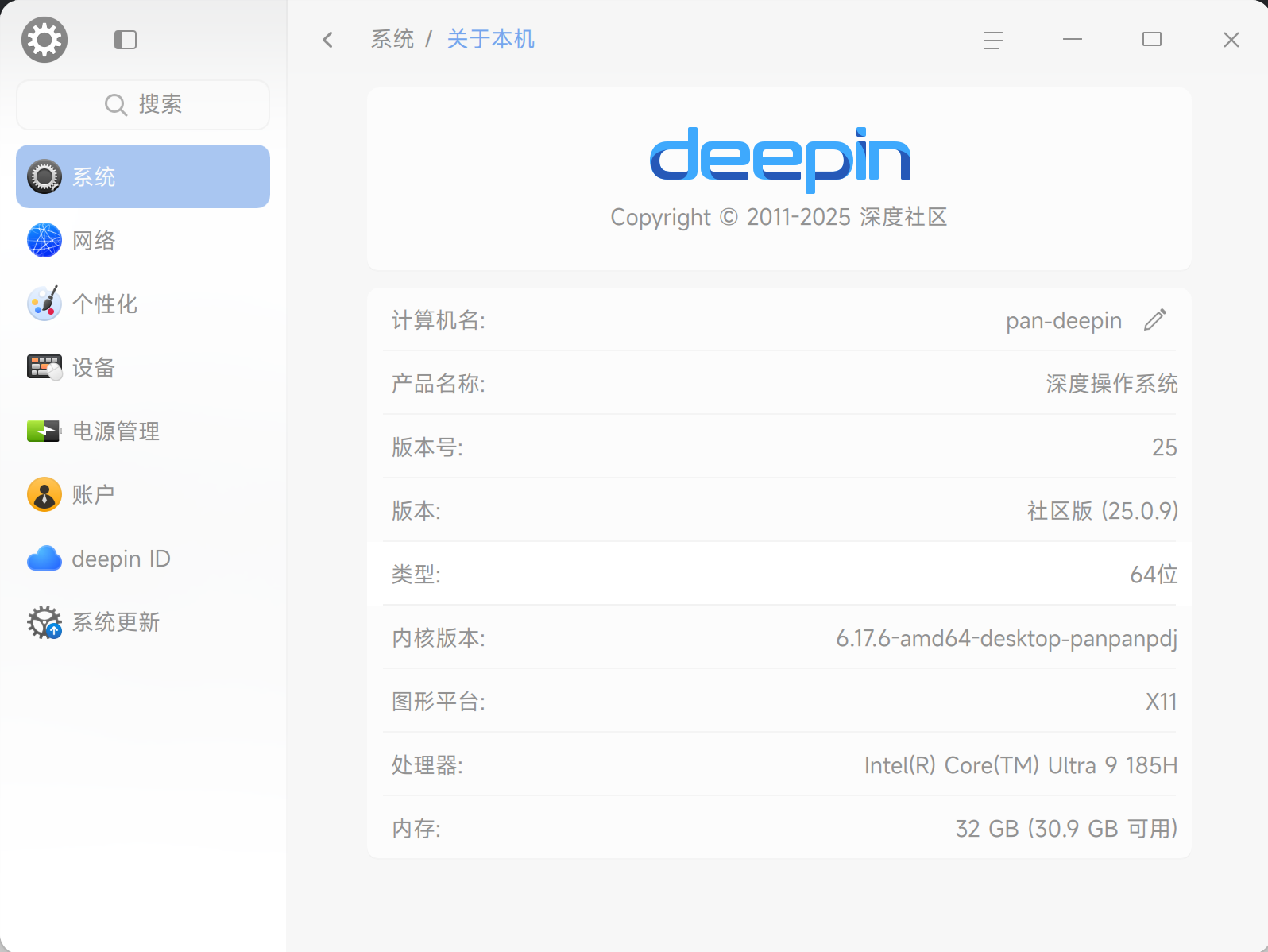Open deepin ID cloud settings

143,558
